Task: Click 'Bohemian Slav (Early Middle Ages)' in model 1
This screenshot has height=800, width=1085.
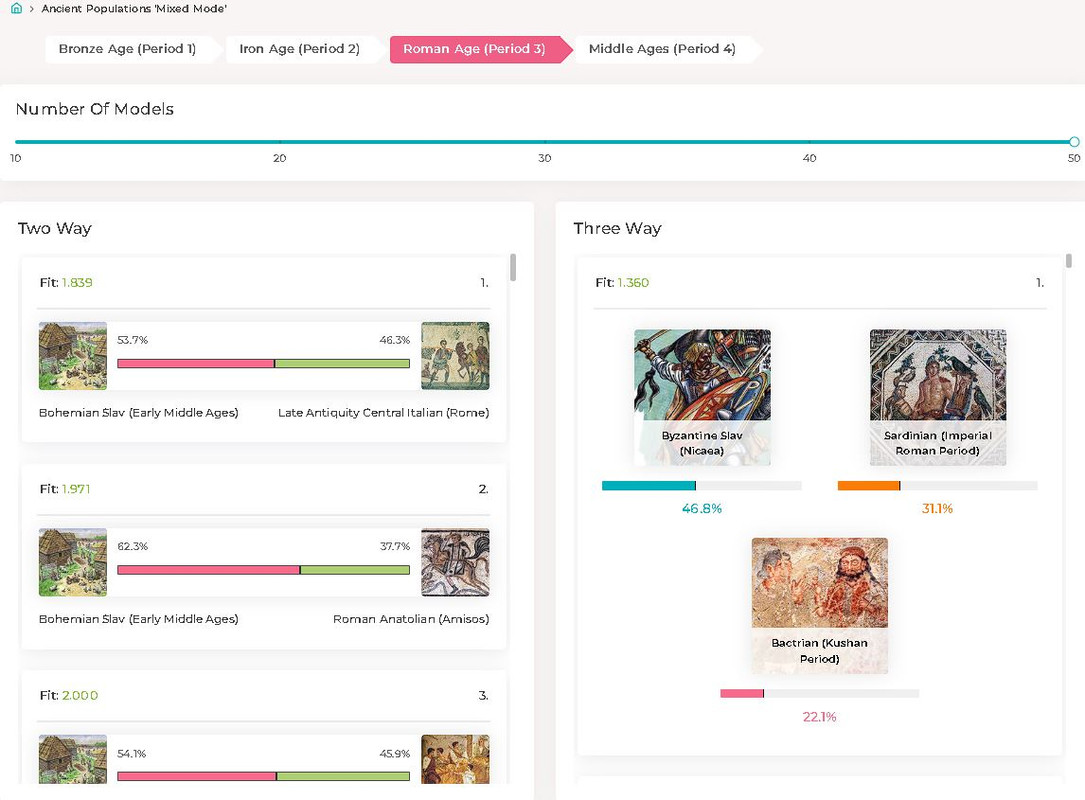Action: pos(138,412)
